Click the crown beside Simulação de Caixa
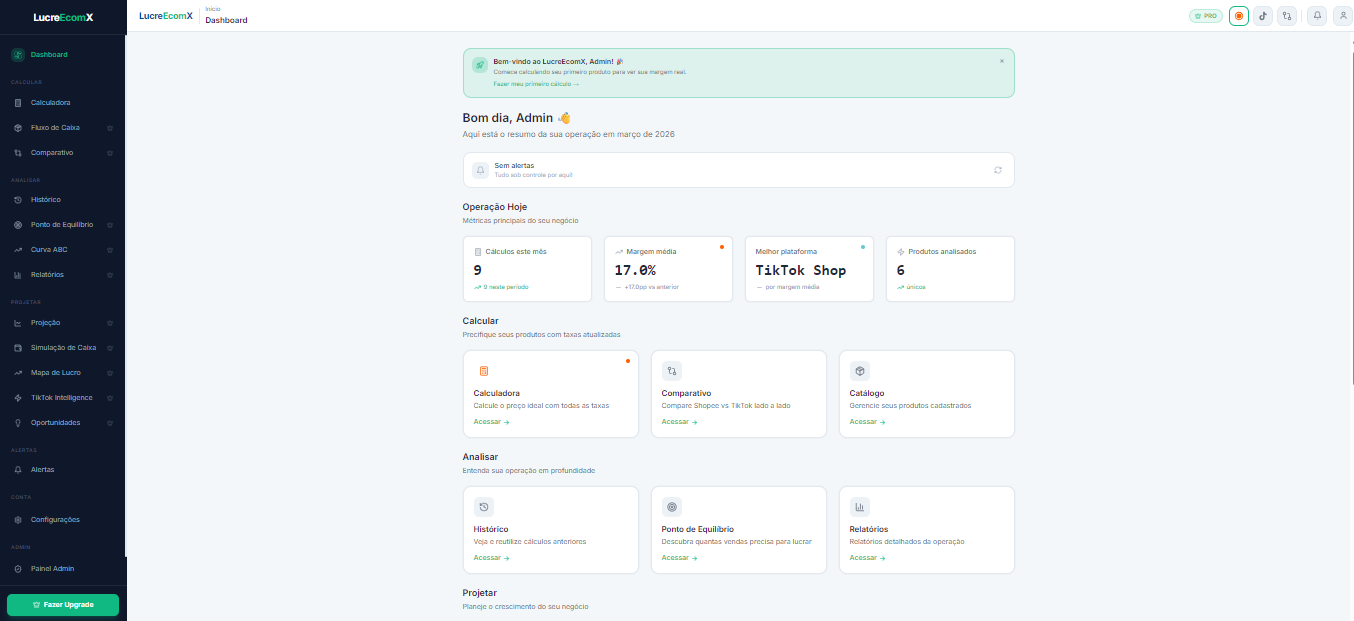 (110, 348)
